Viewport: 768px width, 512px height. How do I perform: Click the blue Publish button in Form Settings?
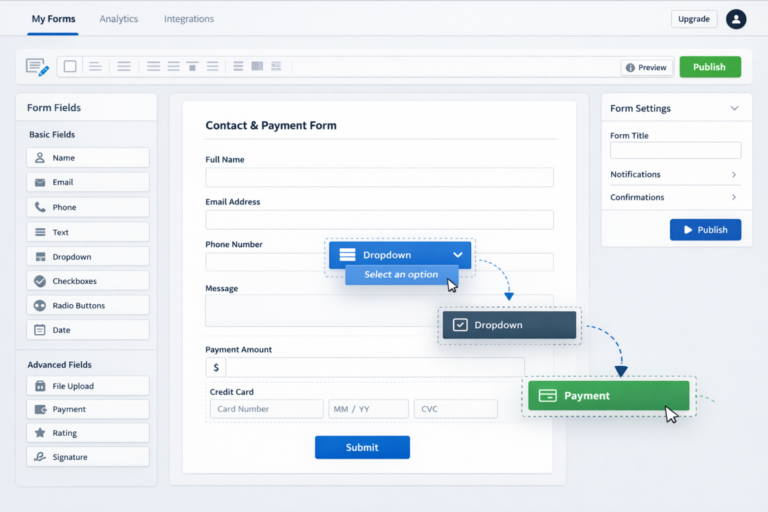point(705,230)
